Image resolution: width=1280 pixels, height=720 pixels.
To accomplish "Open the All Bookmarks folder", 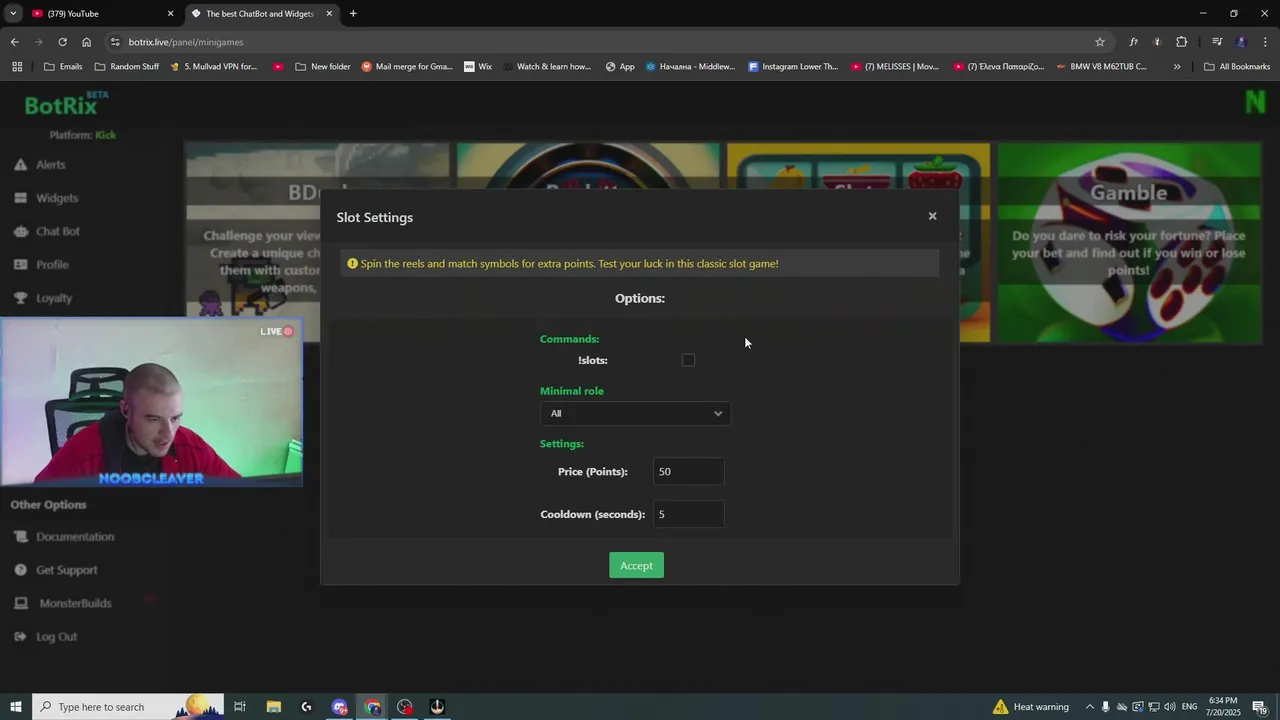I will coord(1237,67).
